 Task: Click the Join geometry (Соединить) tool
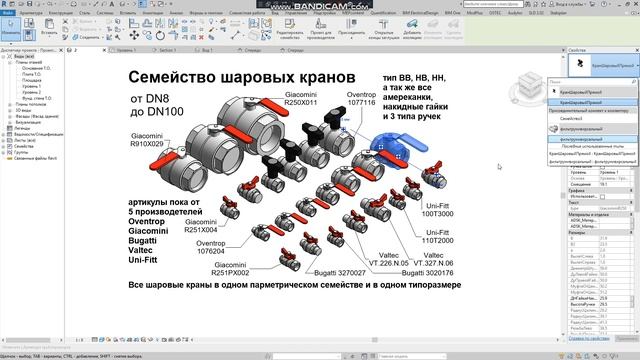(x=86, y=37)
